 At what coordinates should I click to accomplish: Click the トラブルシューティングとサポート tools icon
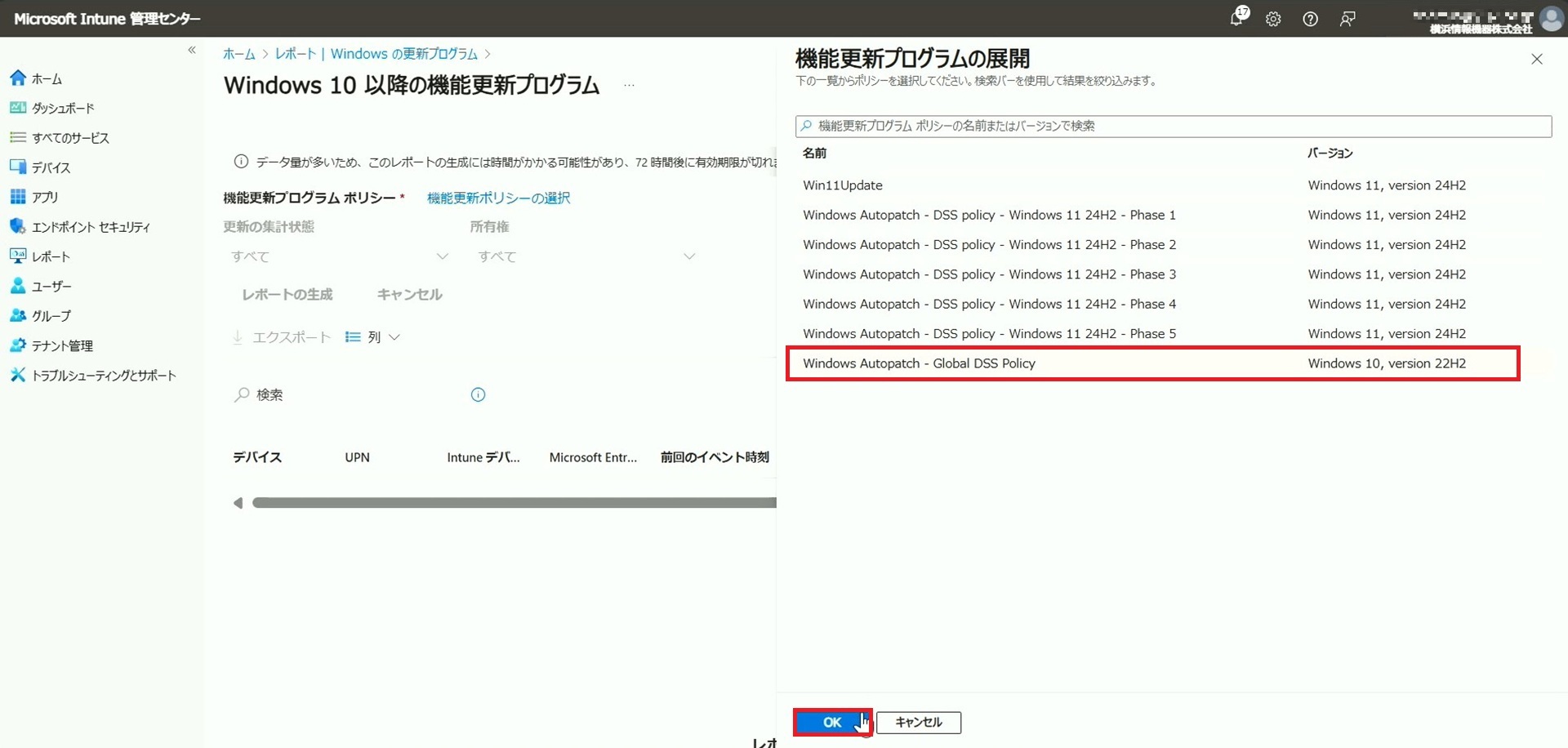pyautogui.click(x=18, y=375)
